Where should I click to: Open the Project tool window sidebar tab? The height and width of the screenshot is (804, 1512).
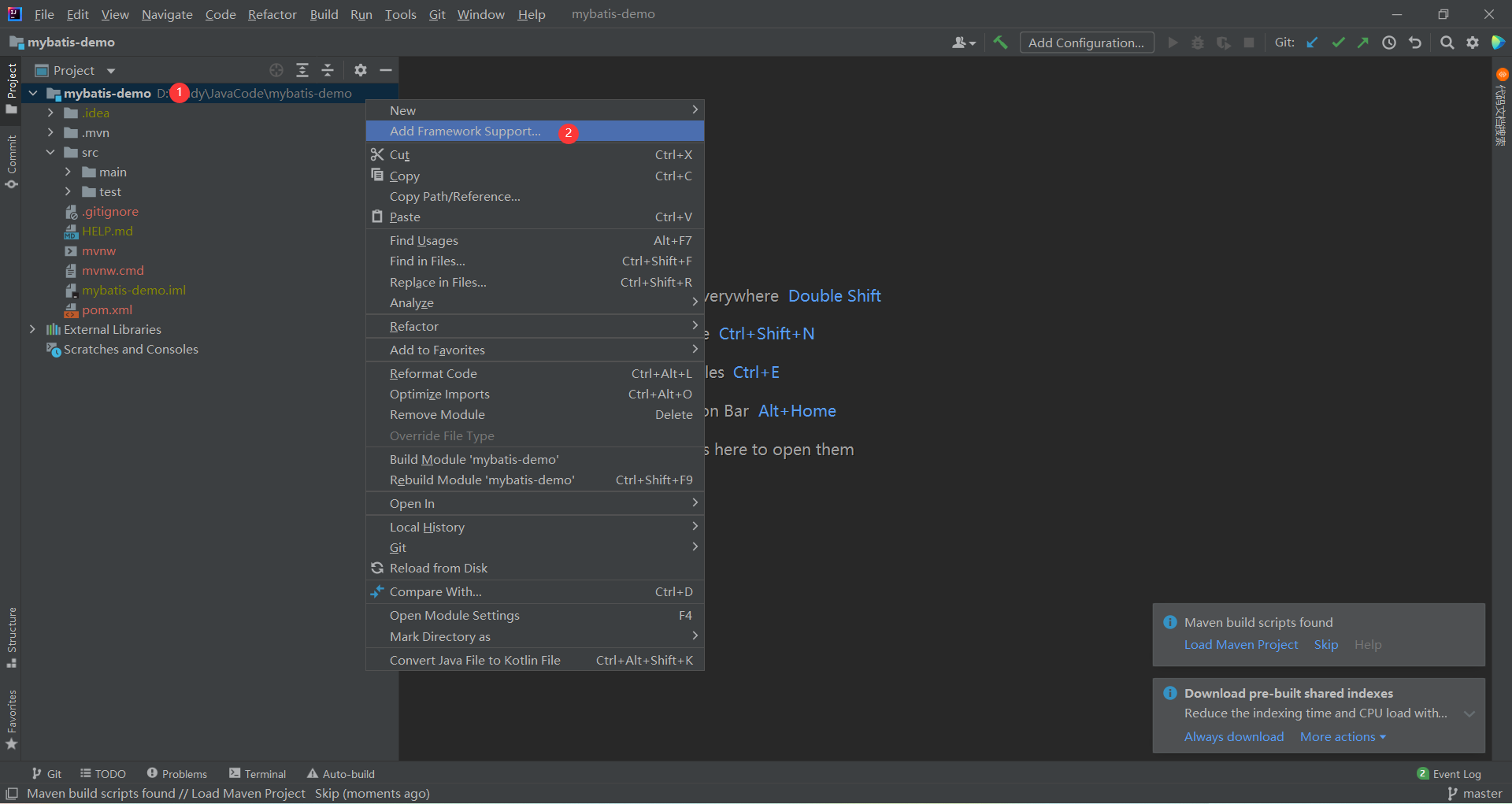(11, 88)
